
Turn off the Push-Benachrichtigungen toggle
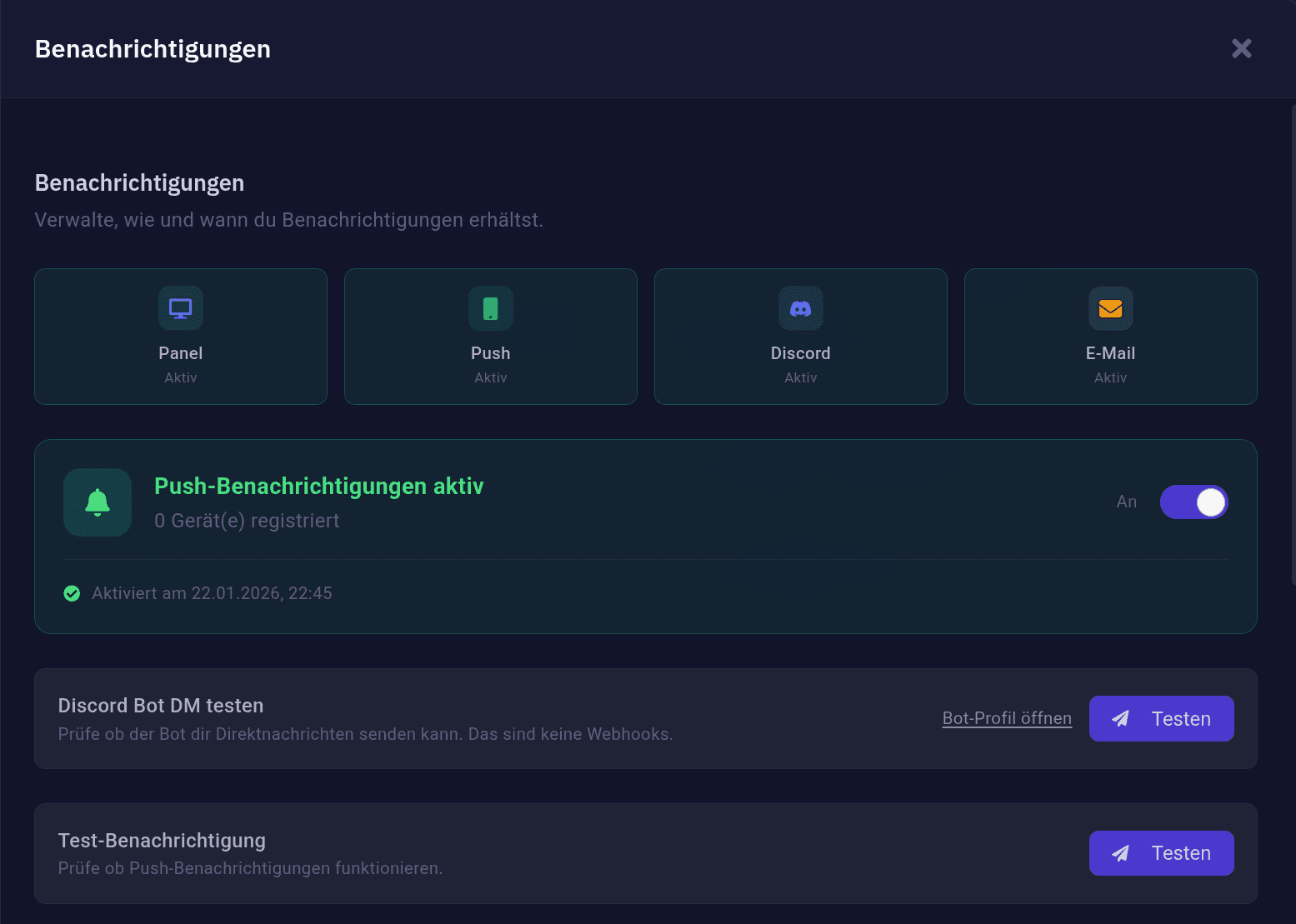1194,502
